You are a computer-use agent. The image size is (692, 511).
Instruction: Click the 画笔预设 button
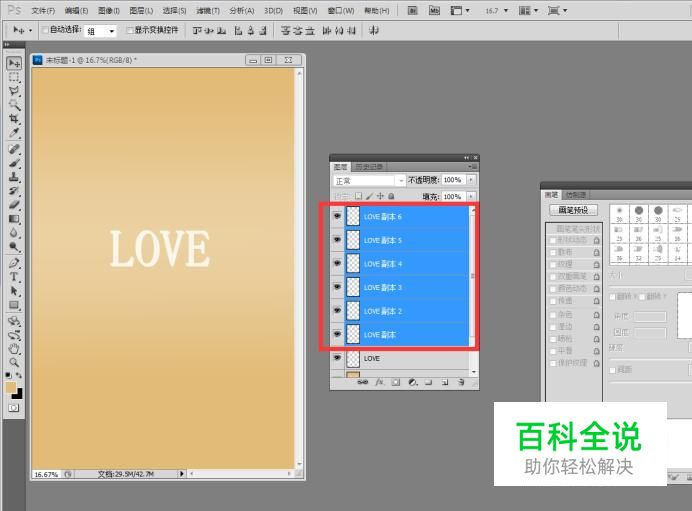pos(574,210)
